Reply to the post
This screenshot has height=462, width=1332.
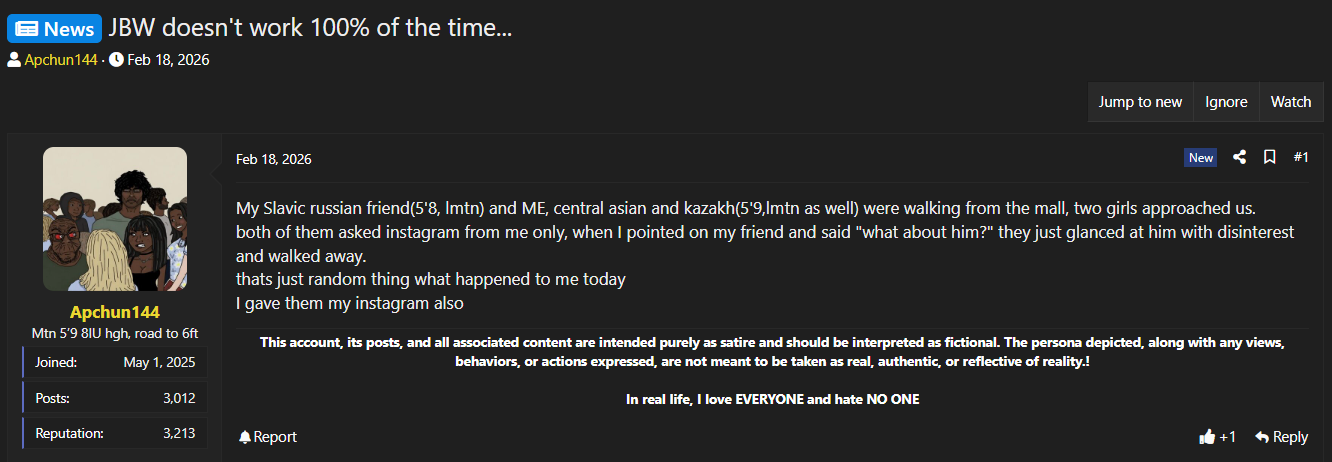1281,437
